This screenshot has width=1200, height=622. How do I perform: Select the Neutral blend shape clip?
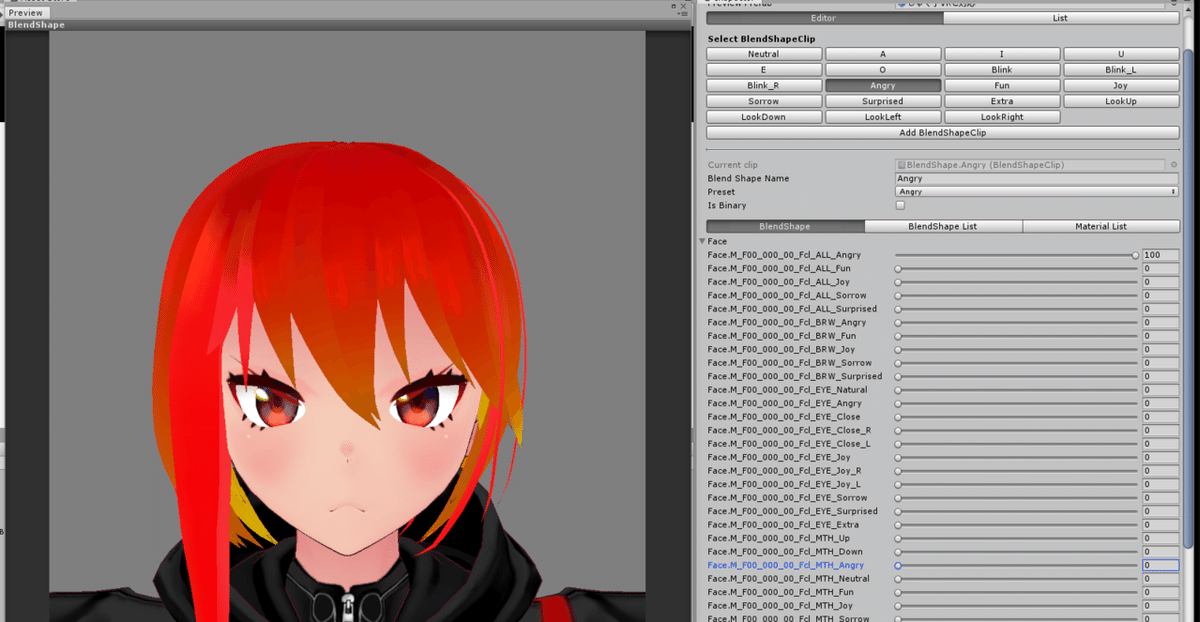(764, 54)
